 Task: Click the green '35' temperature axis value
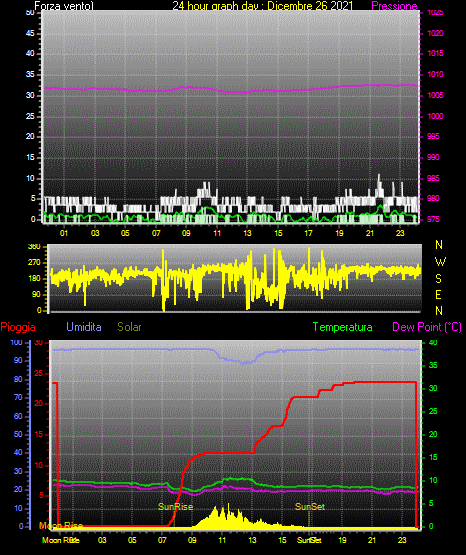[433, 365]
